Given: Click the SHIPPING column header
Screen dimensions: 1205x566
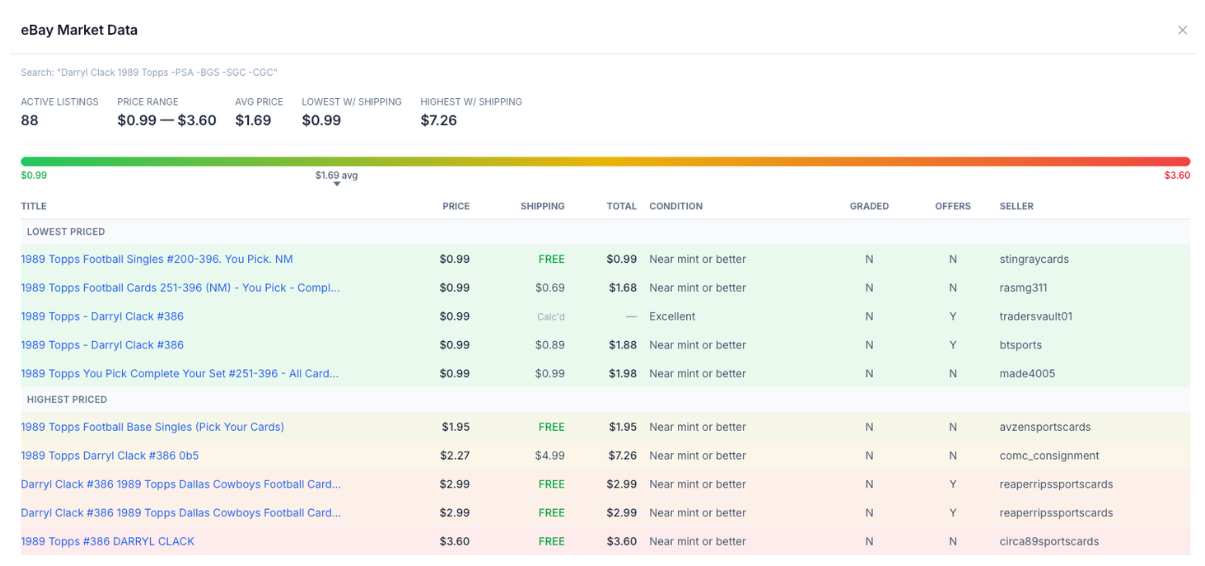Looking at the screenshot, I should click(x=542, y=206).
